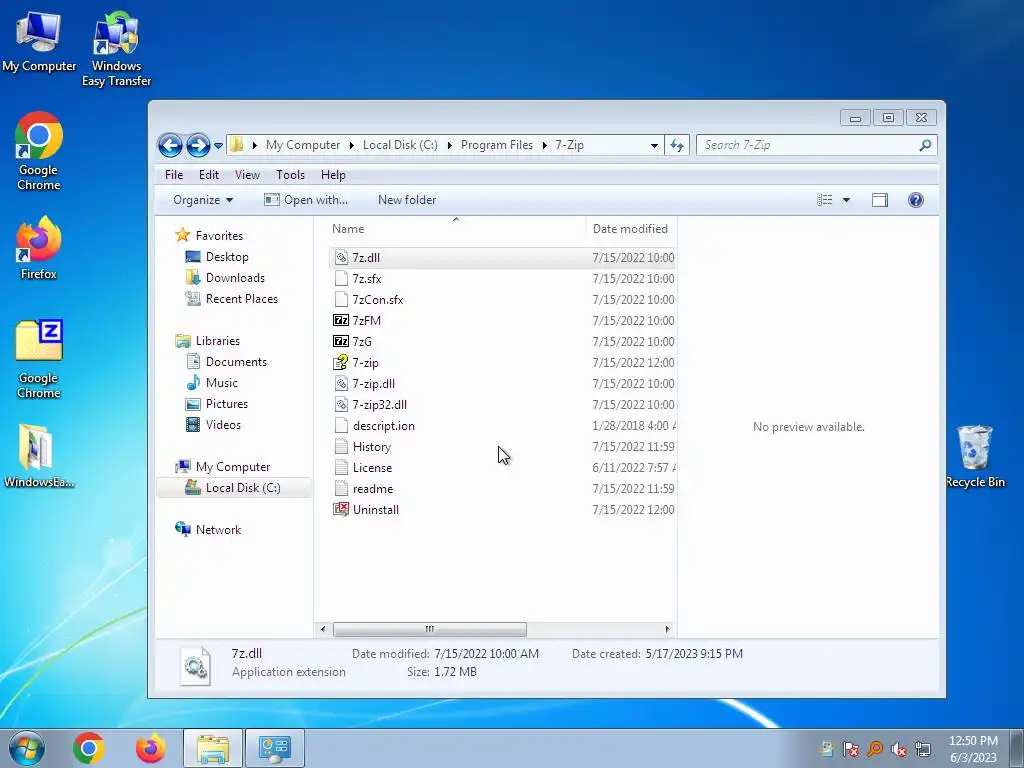1024x768 pixels.
Task: Select the 7z.dll file icon
Action: pos(341,258)
